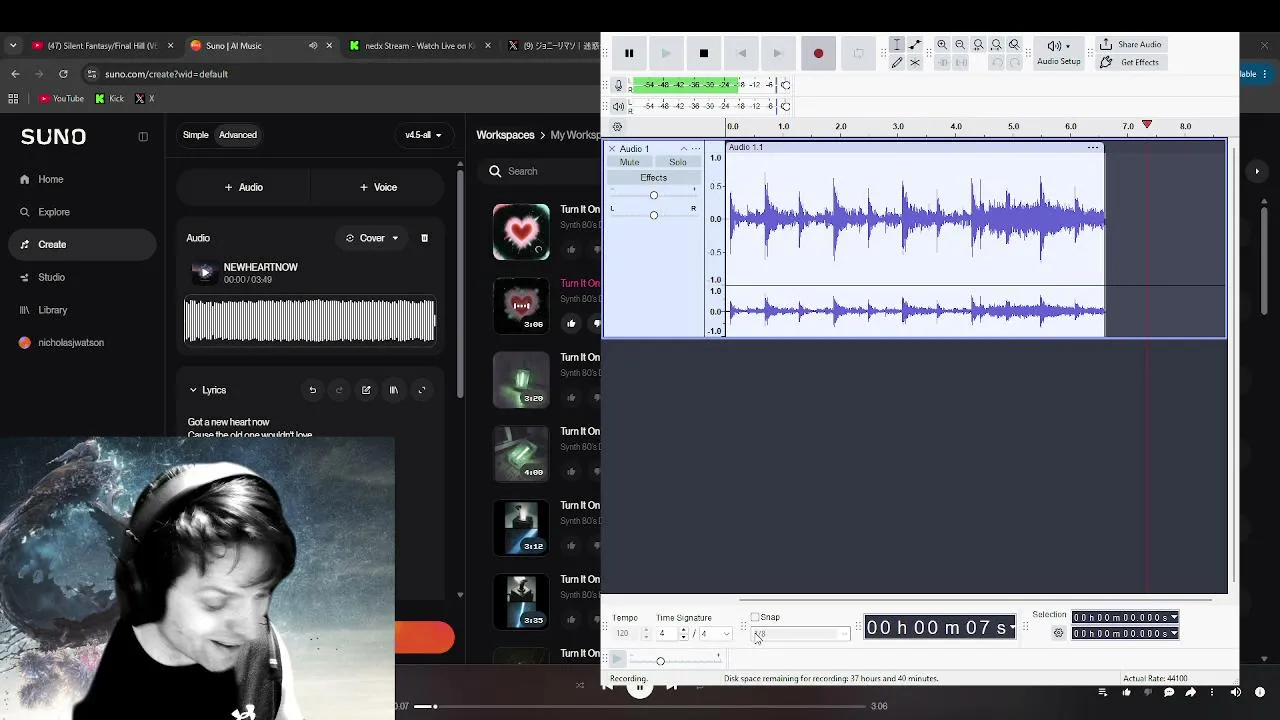This screenshot has height=720, width=1280.
Task: Click Fit project to width zoom icon
Action: coord(996,45)
